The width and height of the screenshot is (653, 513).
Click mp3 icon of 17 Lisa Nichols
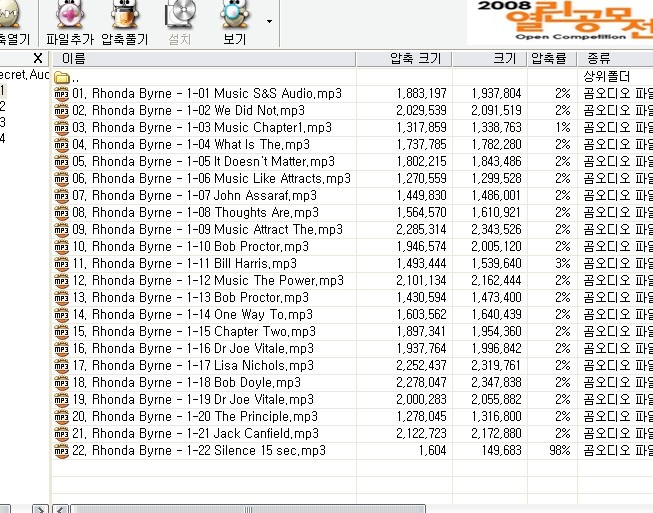point(62,366)
